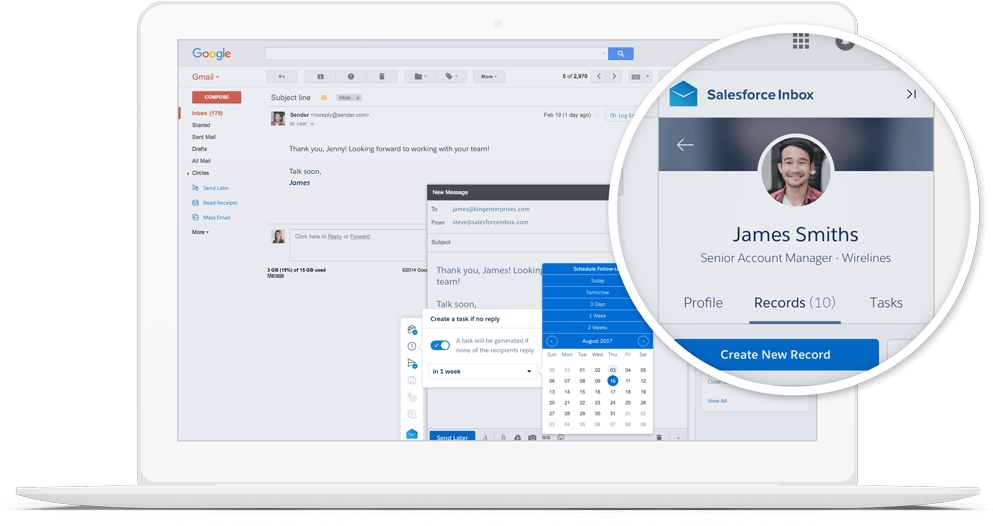Choose 1 Week in Schedule Follow-Up

(597, 316)
